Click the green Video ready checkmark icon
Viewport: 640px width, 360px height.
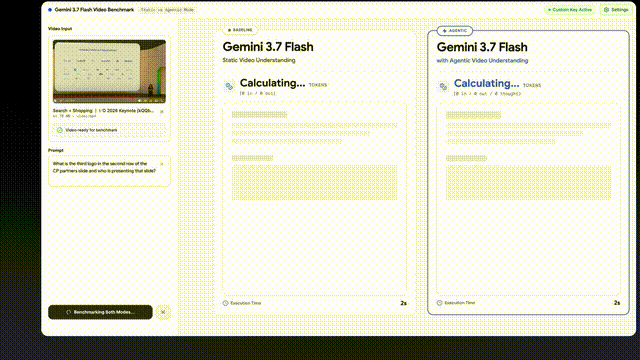[x=60, y=130]
